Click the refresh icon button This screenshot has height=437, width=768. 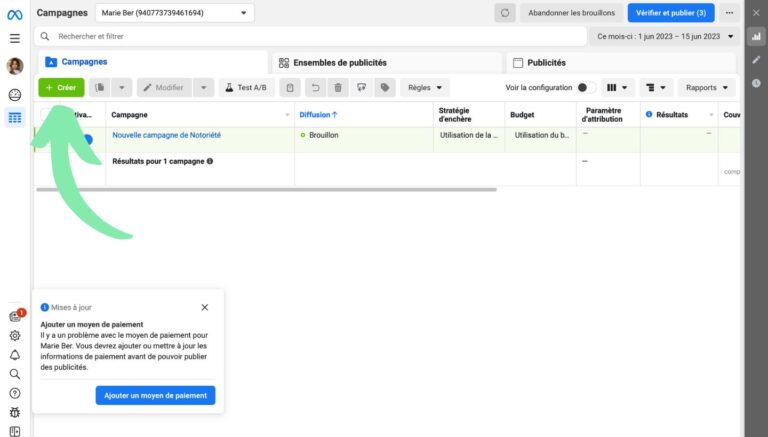tap(504, 13)
